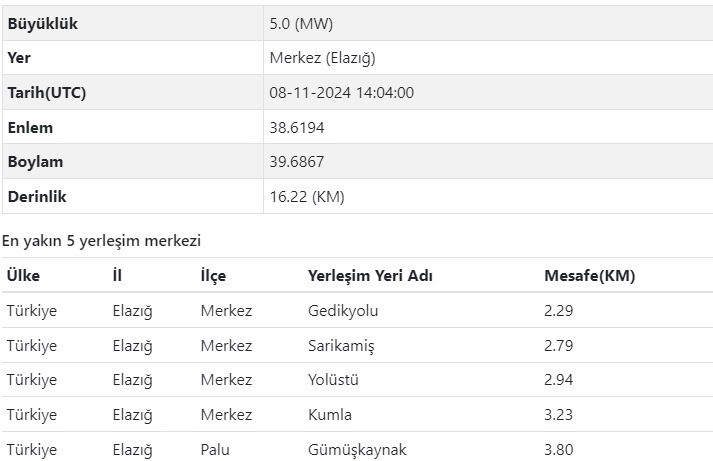Click the 'En yakın 5 yerleşim merkezi' heading
The height and width of the screenshot is (461, 713).
(x=101, y=241)
